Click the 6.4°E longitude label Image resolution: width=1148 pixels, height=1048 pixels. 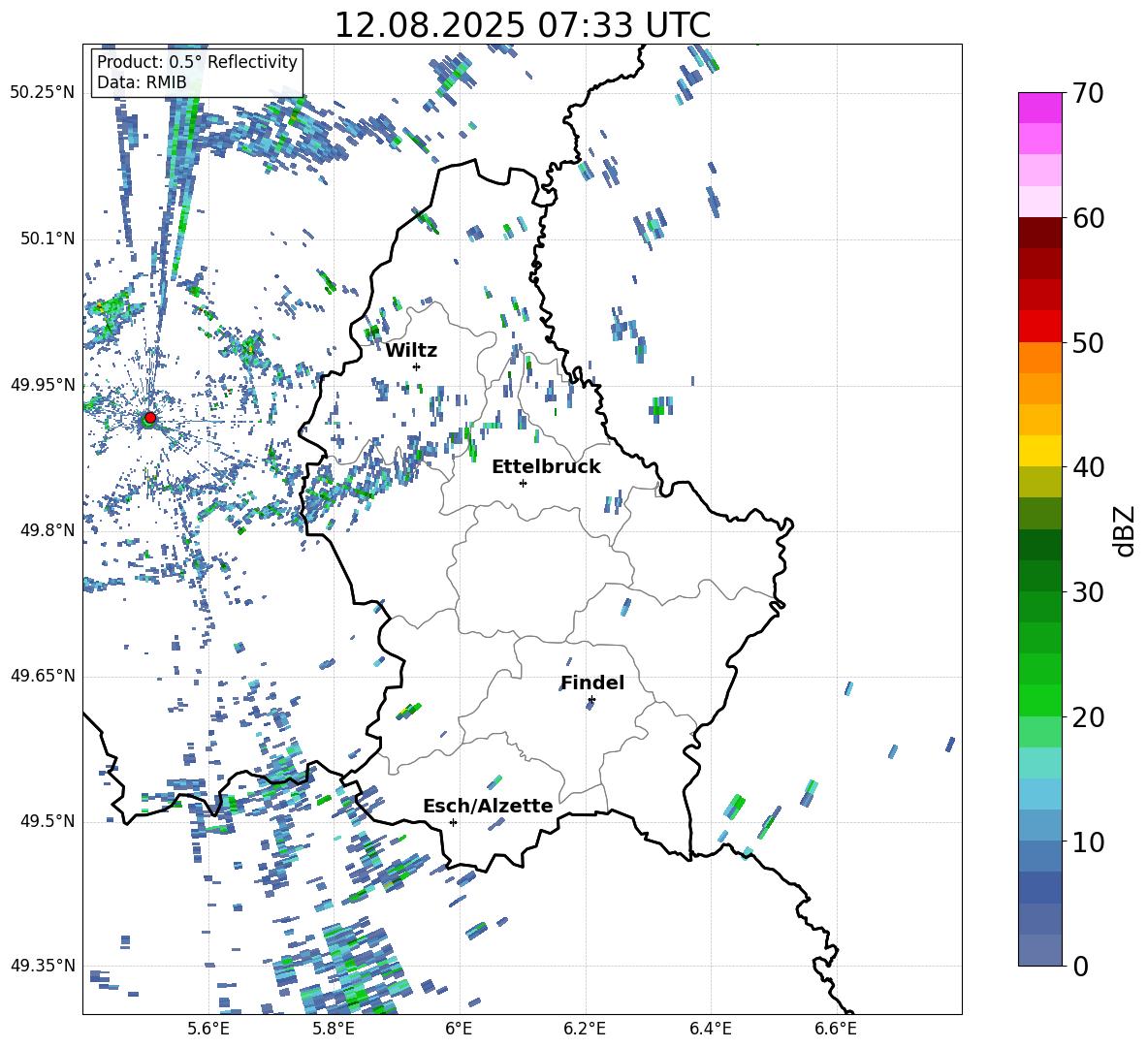[710, 1030]
